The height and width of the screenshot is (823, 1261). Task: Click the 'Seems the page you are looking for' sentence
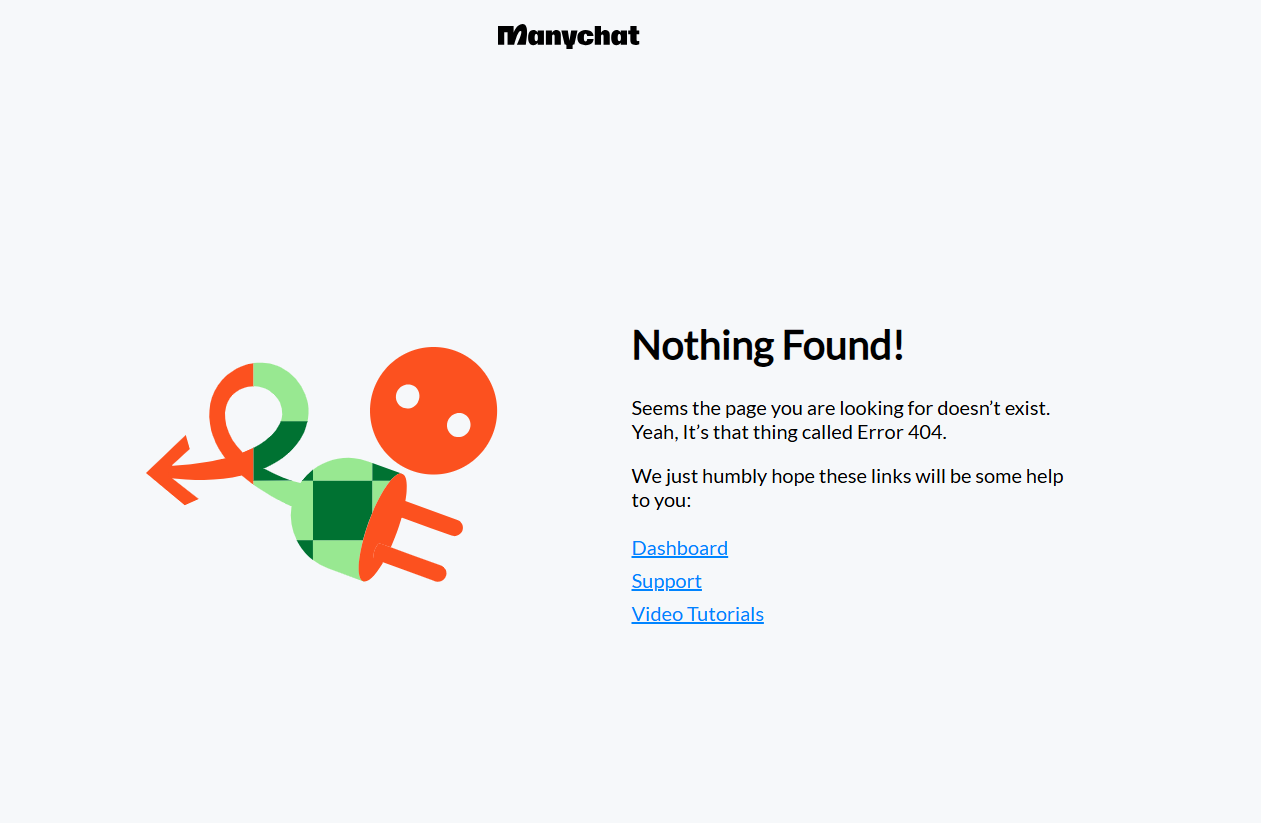tap(841, 408)
